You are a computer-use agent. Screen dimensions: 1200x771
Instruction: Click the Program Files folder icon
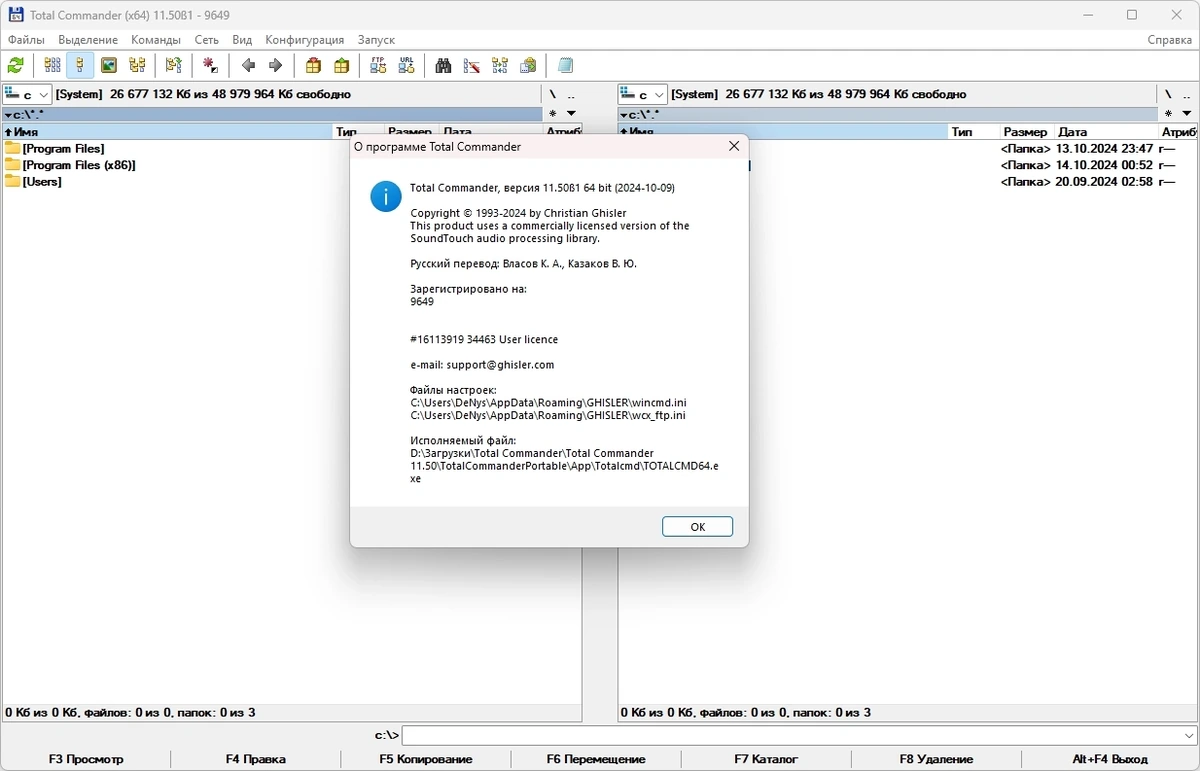click(x=12, y=148)
